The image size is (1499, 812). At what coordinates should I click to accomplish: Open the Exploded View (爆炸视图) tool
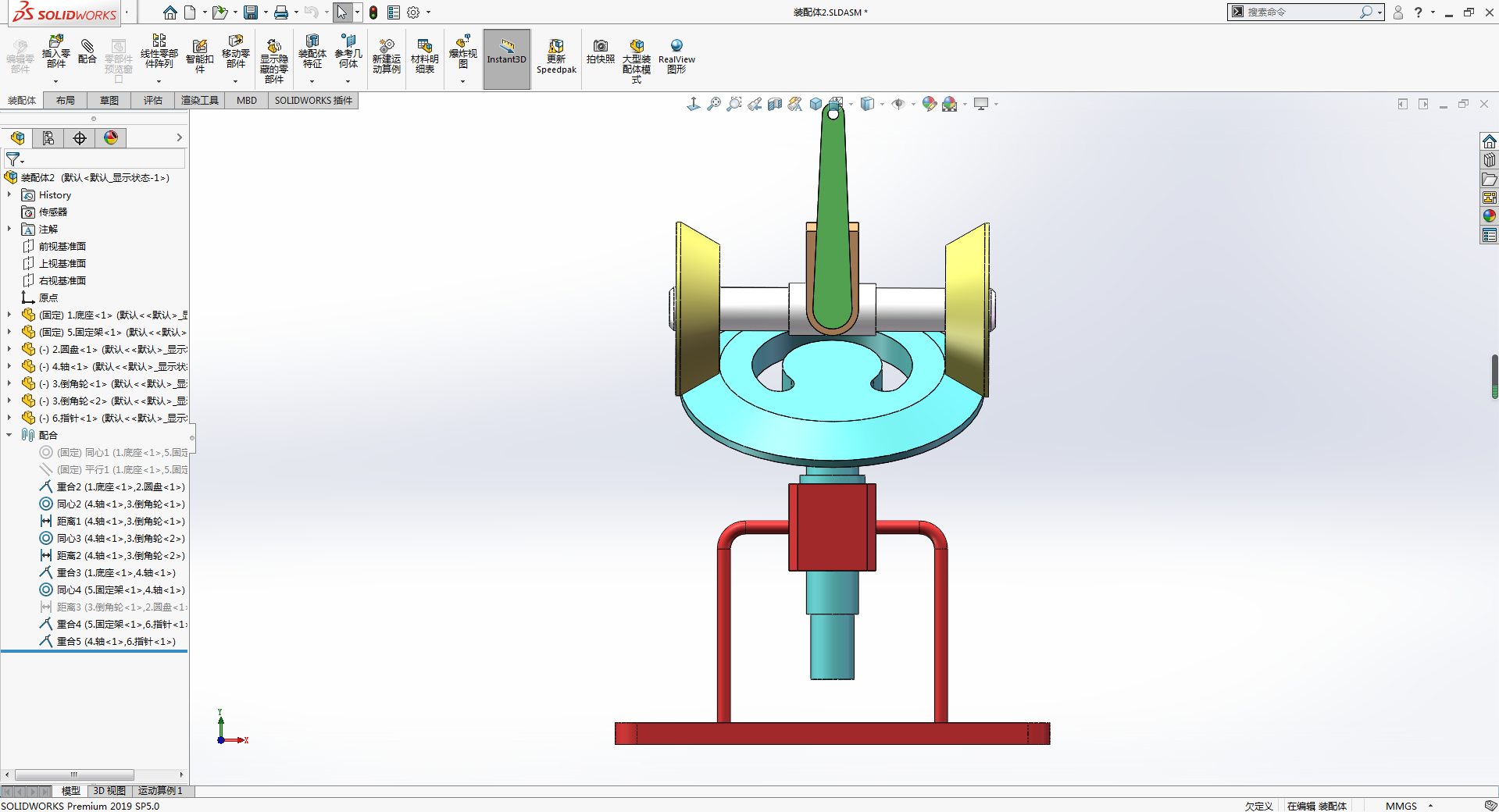pos(462,52)
